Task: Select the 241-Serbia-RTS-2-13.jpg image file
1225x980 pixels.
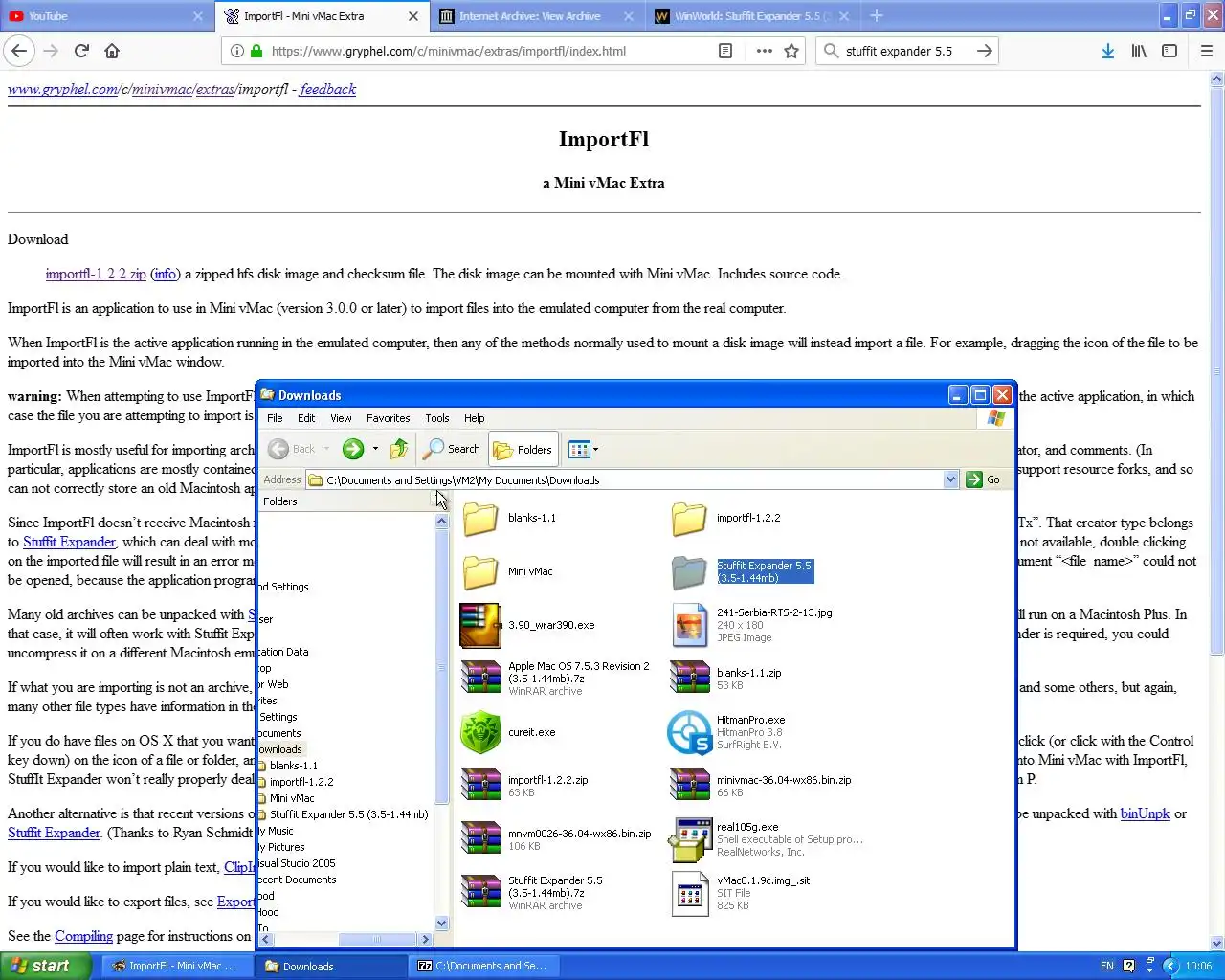Action: pyautogui.click(x=751, y=625)
